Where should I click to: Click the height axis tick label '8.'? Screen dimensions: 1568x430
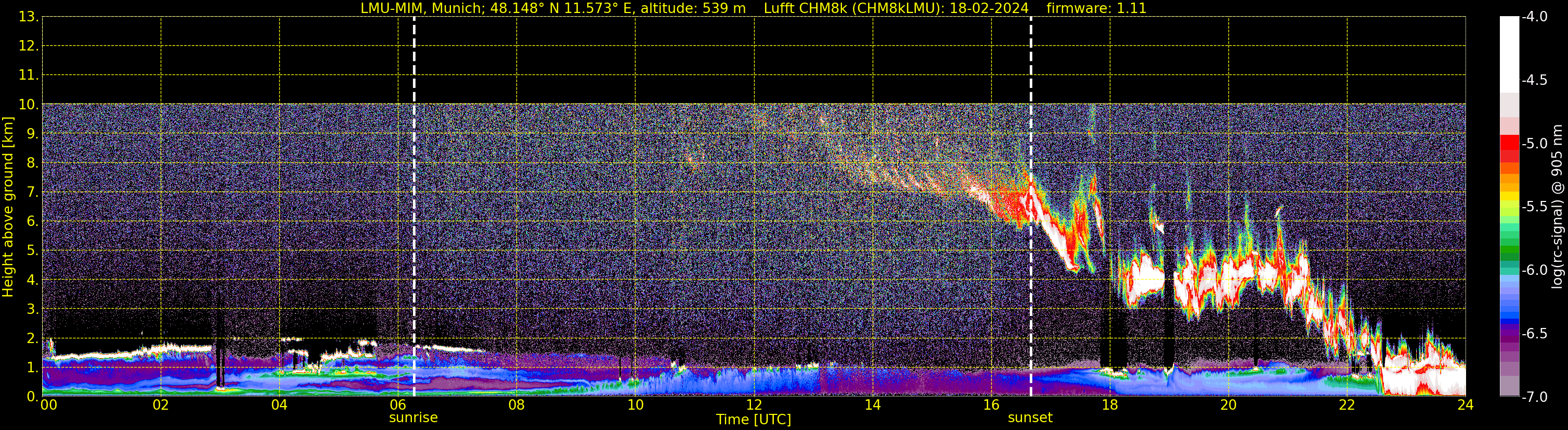coord(33,163)
